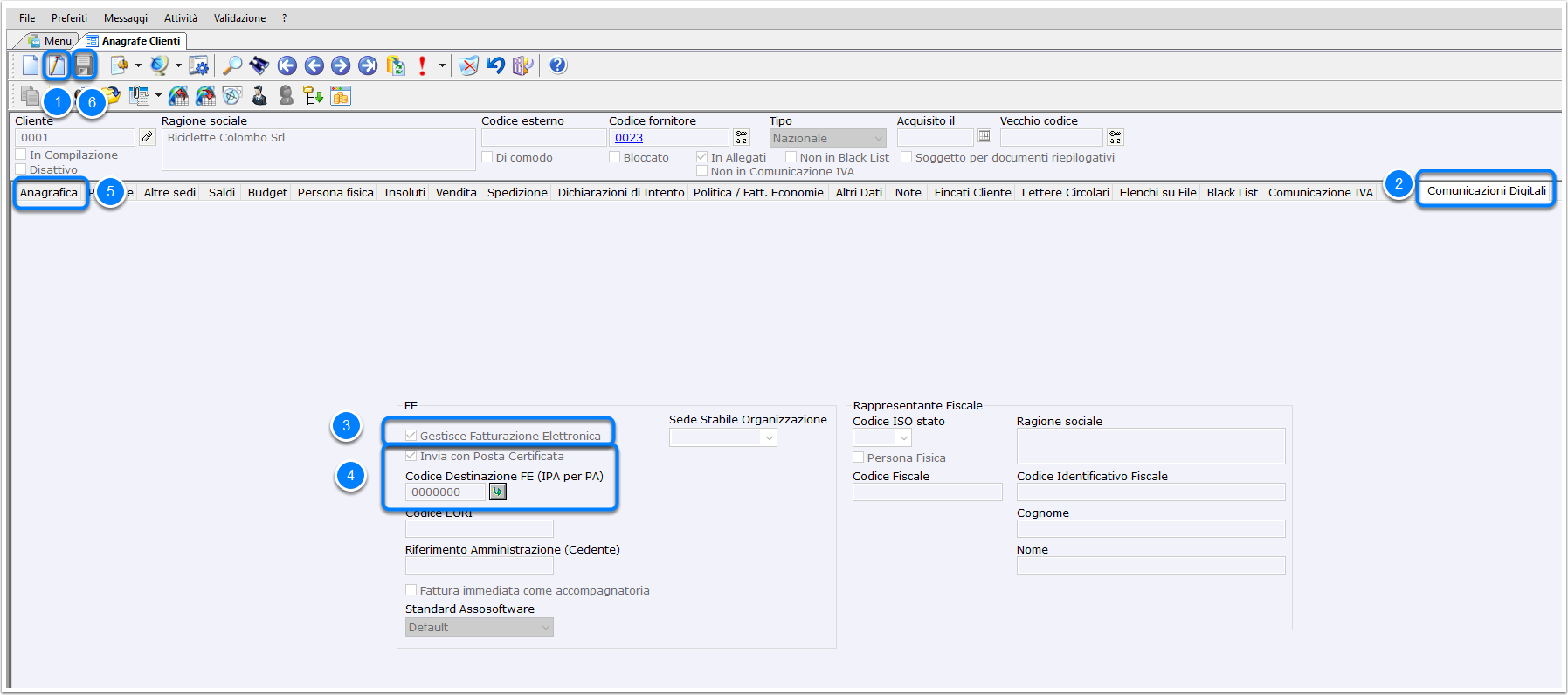Open the Validazione menu
The width and height of the screenshot is (1568, 695).
click(239, 18)
